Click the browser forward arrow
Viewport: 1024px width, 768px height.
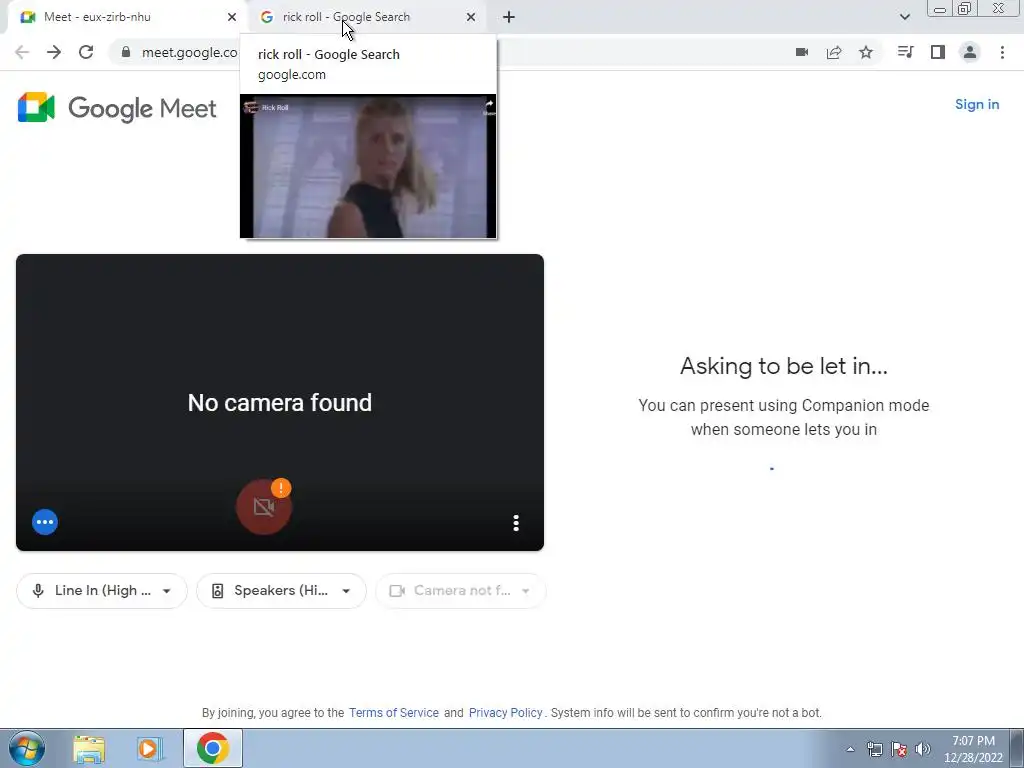point(54,52)
